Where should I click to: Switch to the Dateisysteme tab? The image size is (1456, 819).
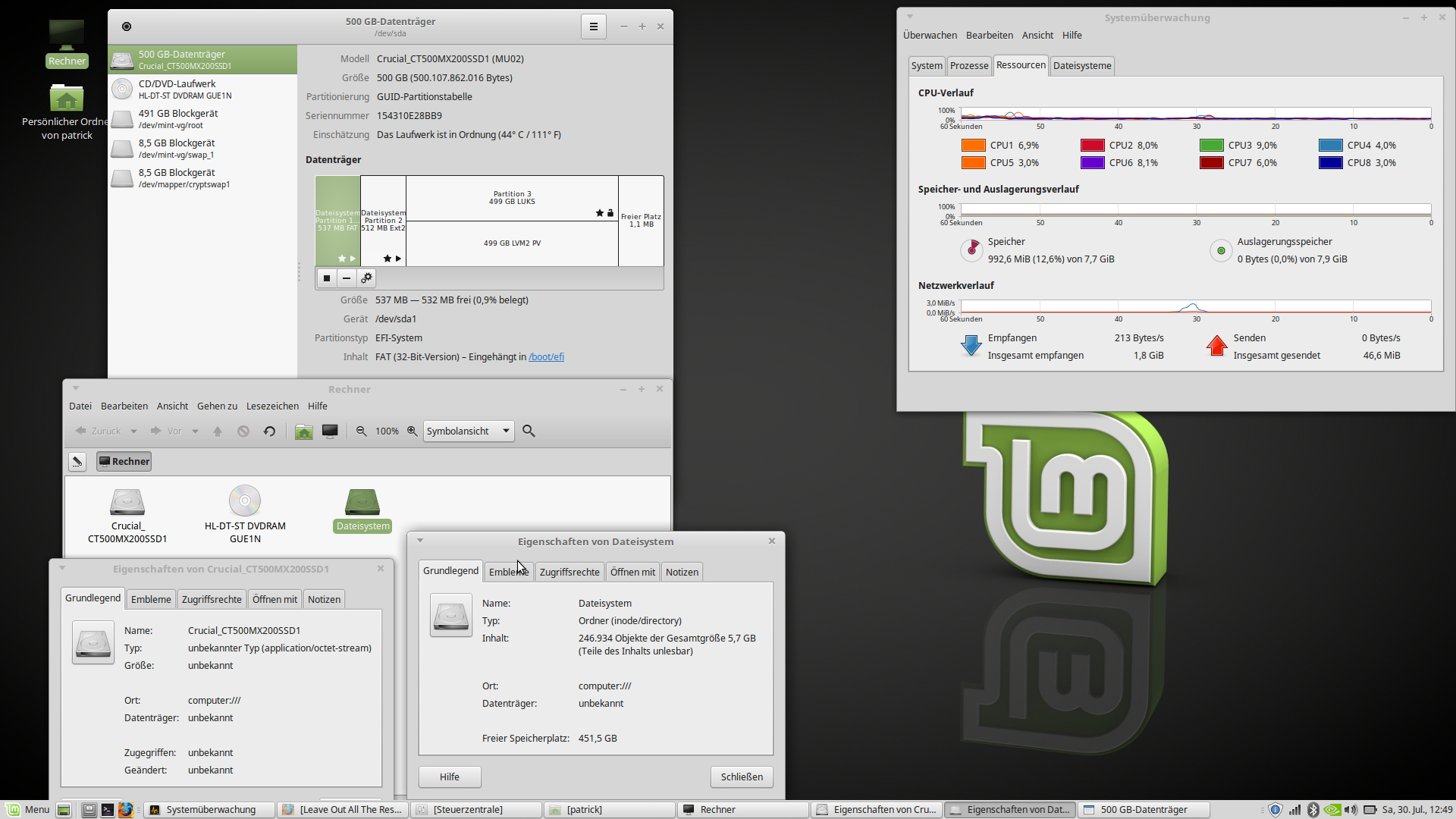point(1081,66)
